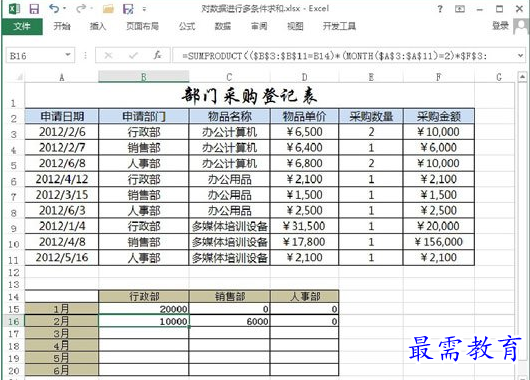Image resolution: width=530 pixels, height=380 pixels.
Task: Switch to the 插入 ribbon tab
Action: coord(98,26)
